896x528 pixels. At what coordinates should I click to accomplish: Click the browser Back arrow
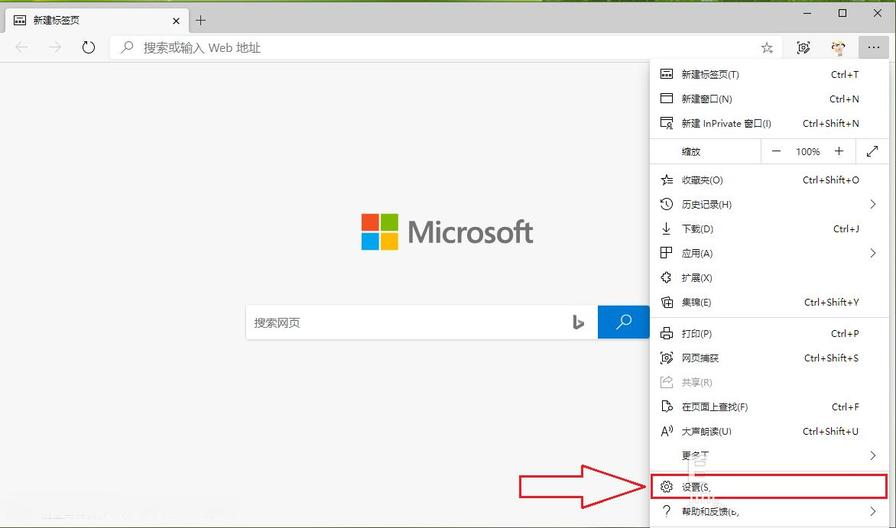(22, 47)
